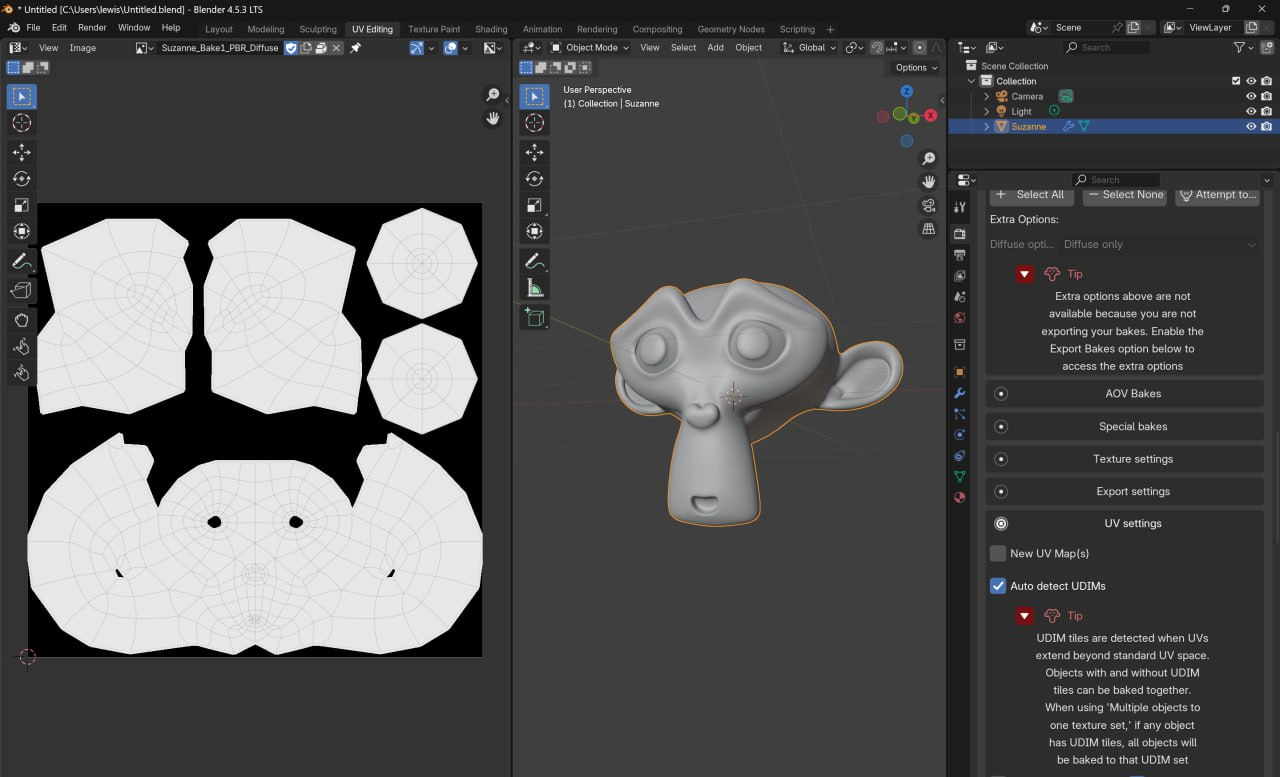Click the Select None button
Screen dimensions: 1280x777
point(1124,195)
